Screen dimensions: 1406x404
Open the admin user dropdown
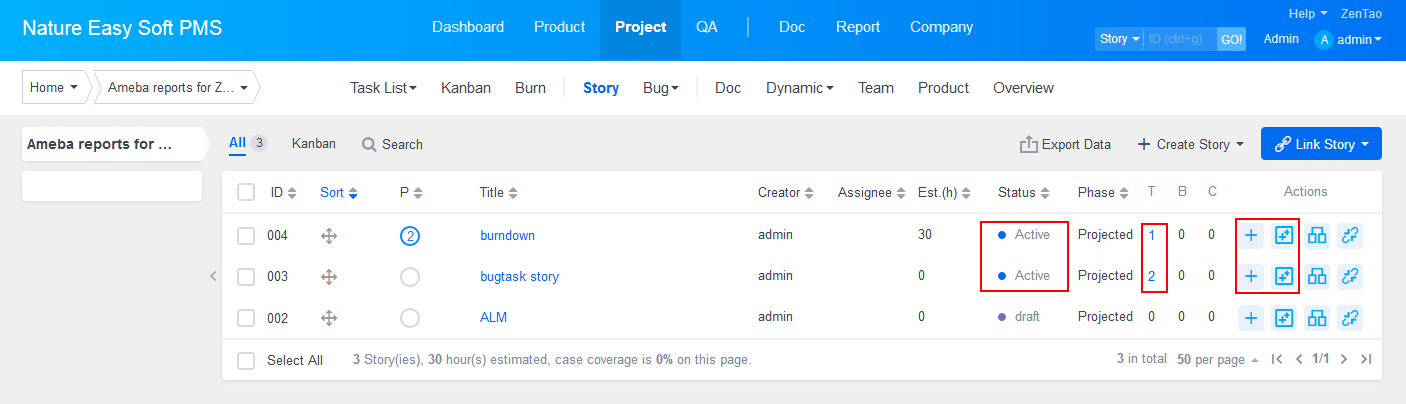point(1349,40)
